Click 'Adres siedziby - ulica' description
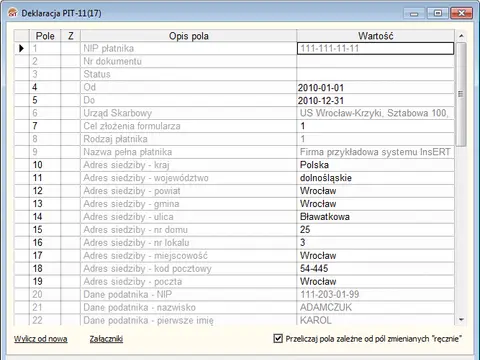This screenshot has width=480, height=360. coord(188,217)
